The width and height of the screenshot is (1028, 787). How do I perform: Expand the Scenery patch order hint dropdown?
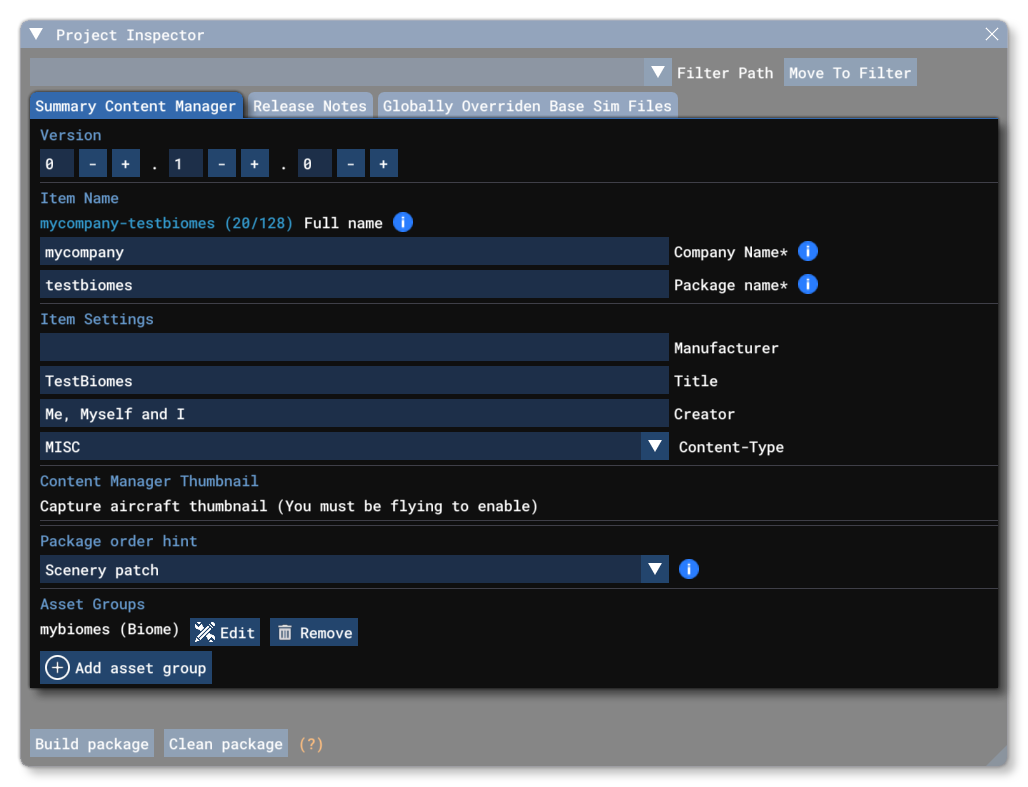[x=655, y=569]
